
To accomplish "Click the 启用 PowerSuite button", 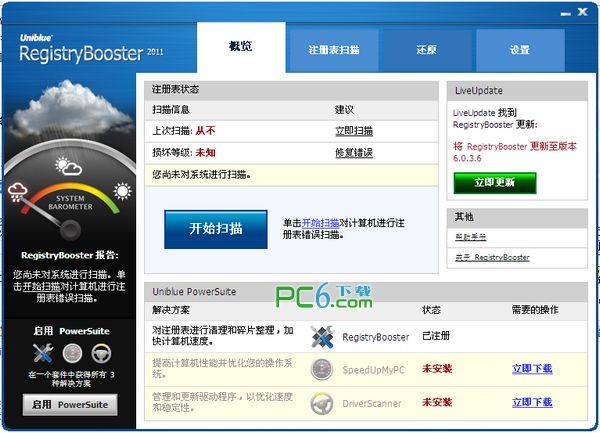I will 70,405.
